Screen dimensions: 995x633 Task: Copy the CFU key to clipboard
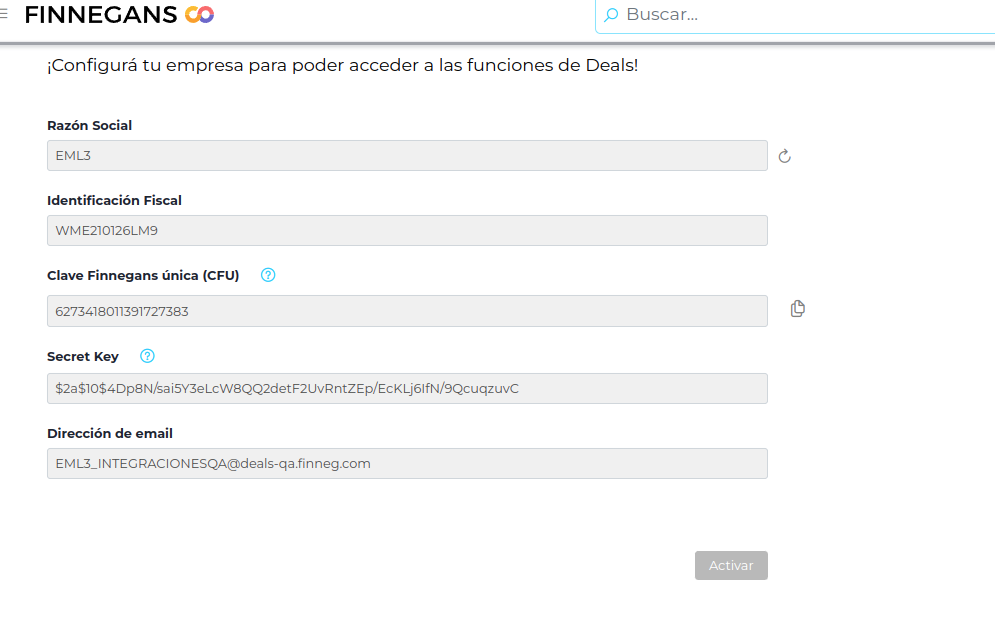coord(797,309)
